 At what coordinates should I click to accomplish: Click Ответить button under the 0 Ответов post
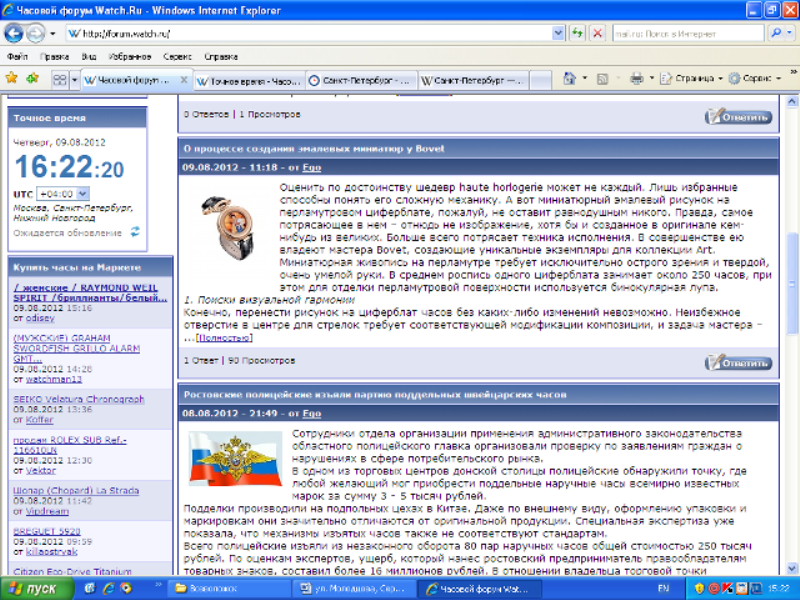pyautogui.click(x=738, y=117)
